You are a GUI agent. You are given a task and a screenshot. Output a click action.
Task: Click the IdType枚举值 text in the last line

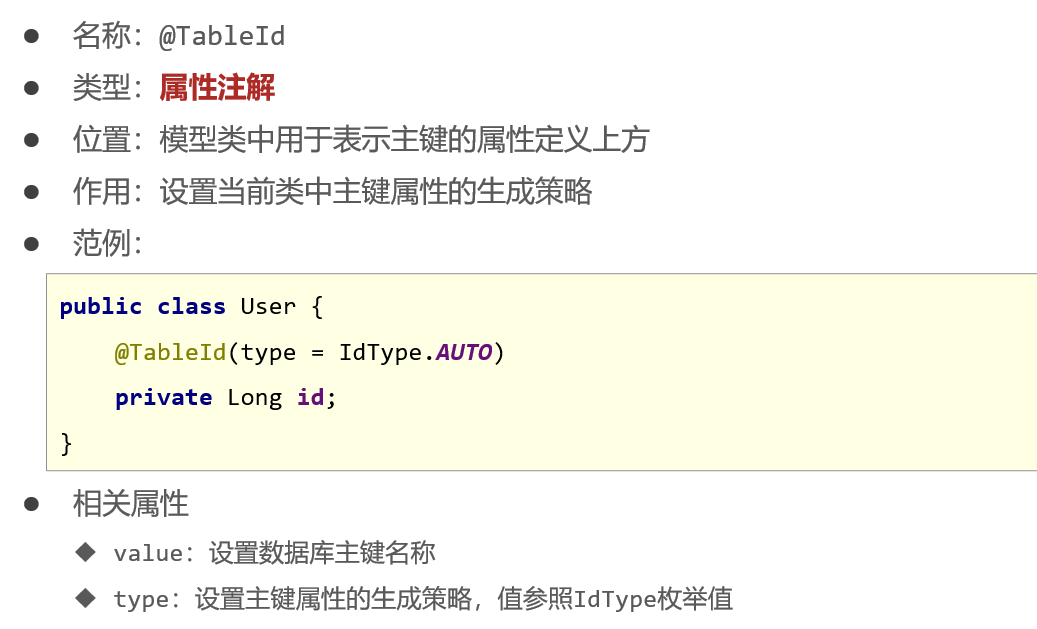pos(653,599)
